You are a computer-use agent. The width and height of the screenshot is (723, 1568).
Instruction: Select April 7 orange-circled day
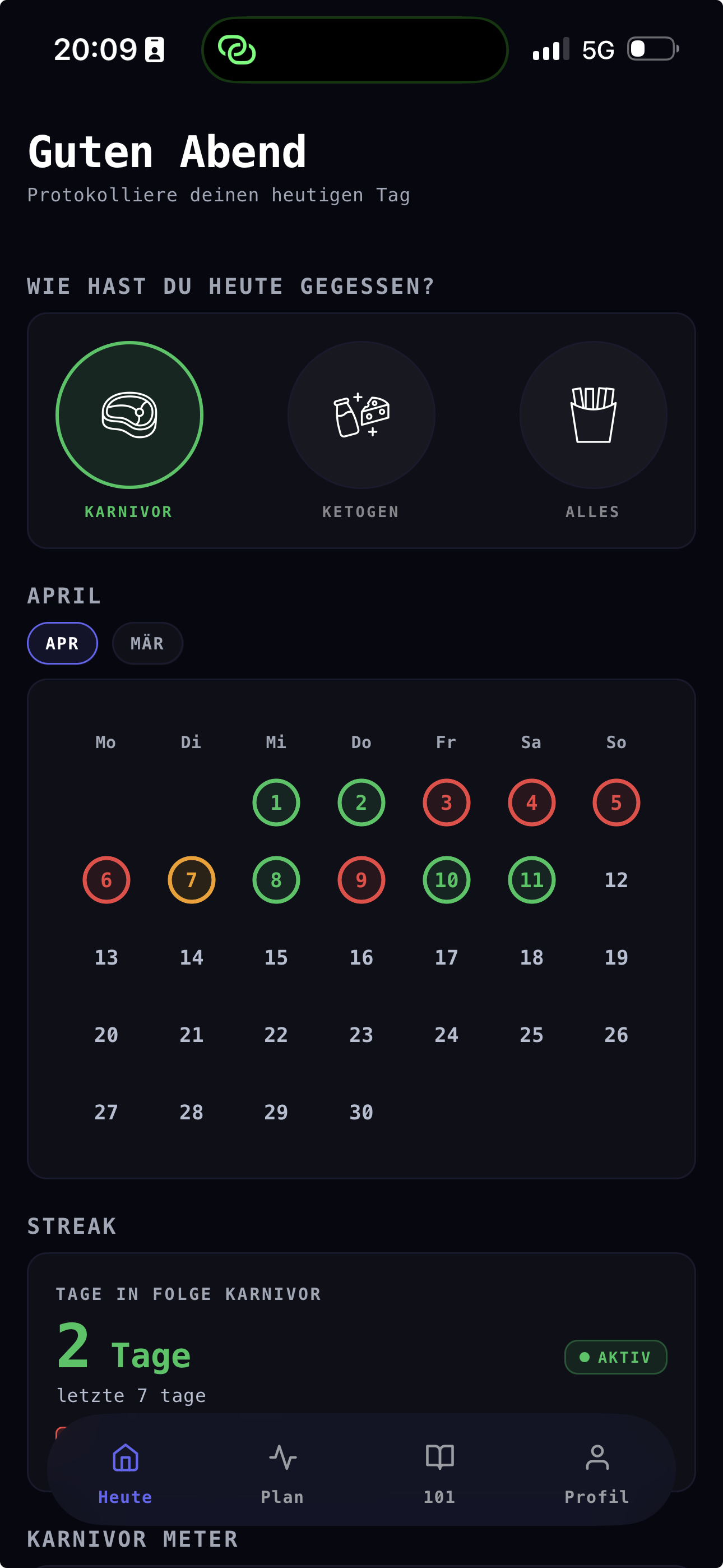tap(191, 879)
